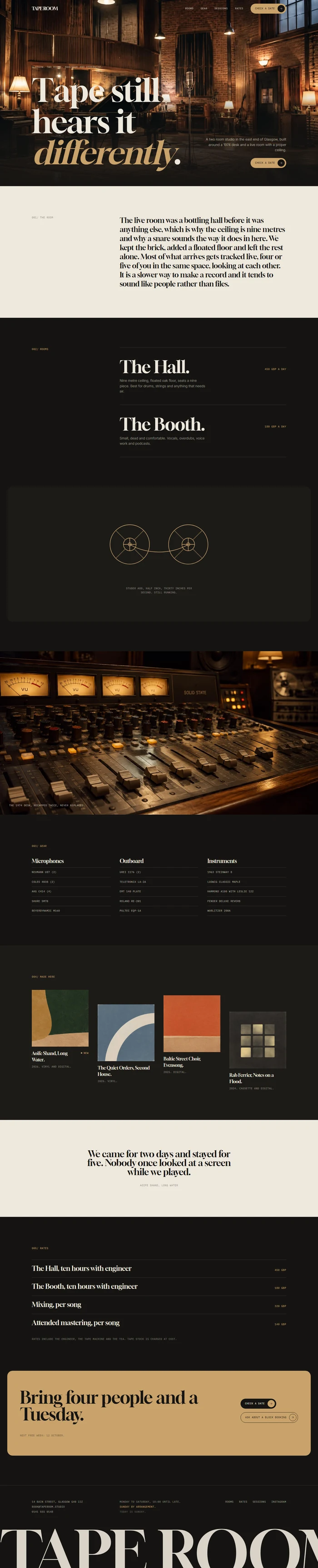Open the Rab Ferrier, Notes on a Flood cover
Viewport: 318px width, 1568px height.
[x=258, y=1040]
